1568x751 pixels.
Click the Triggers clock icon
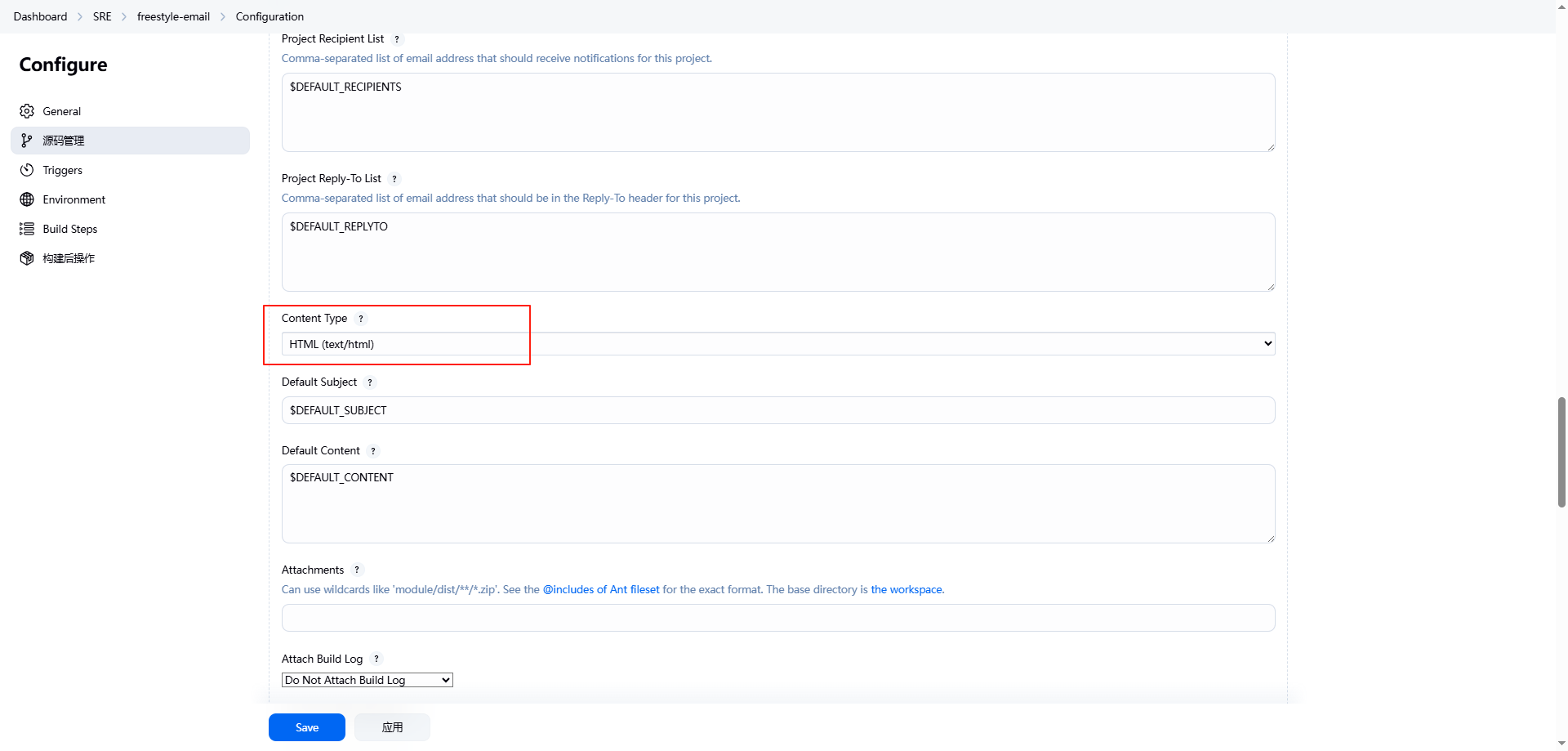27,170
